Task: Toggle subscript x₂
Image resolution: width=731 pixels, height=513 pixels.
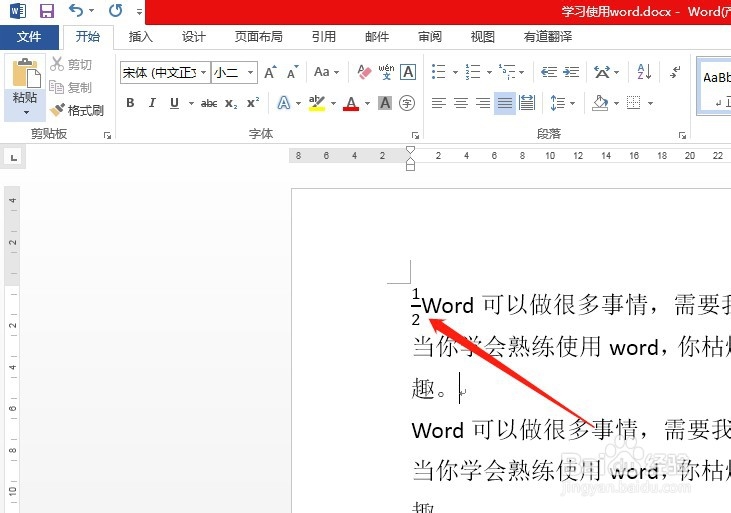Action: (x=231, y=103)
